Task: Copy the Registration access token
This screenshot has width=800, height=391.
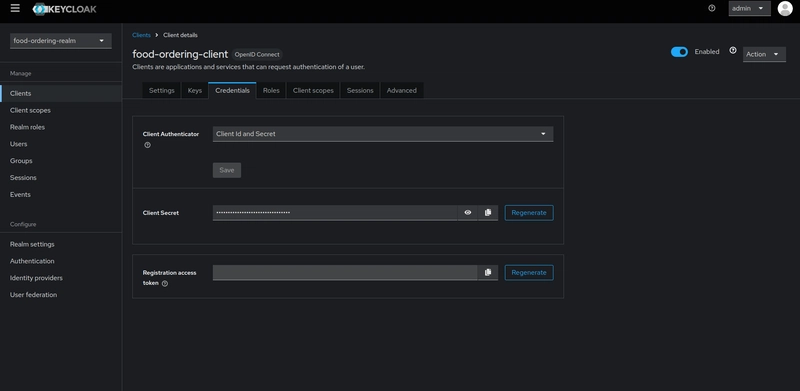Action: 488,273
